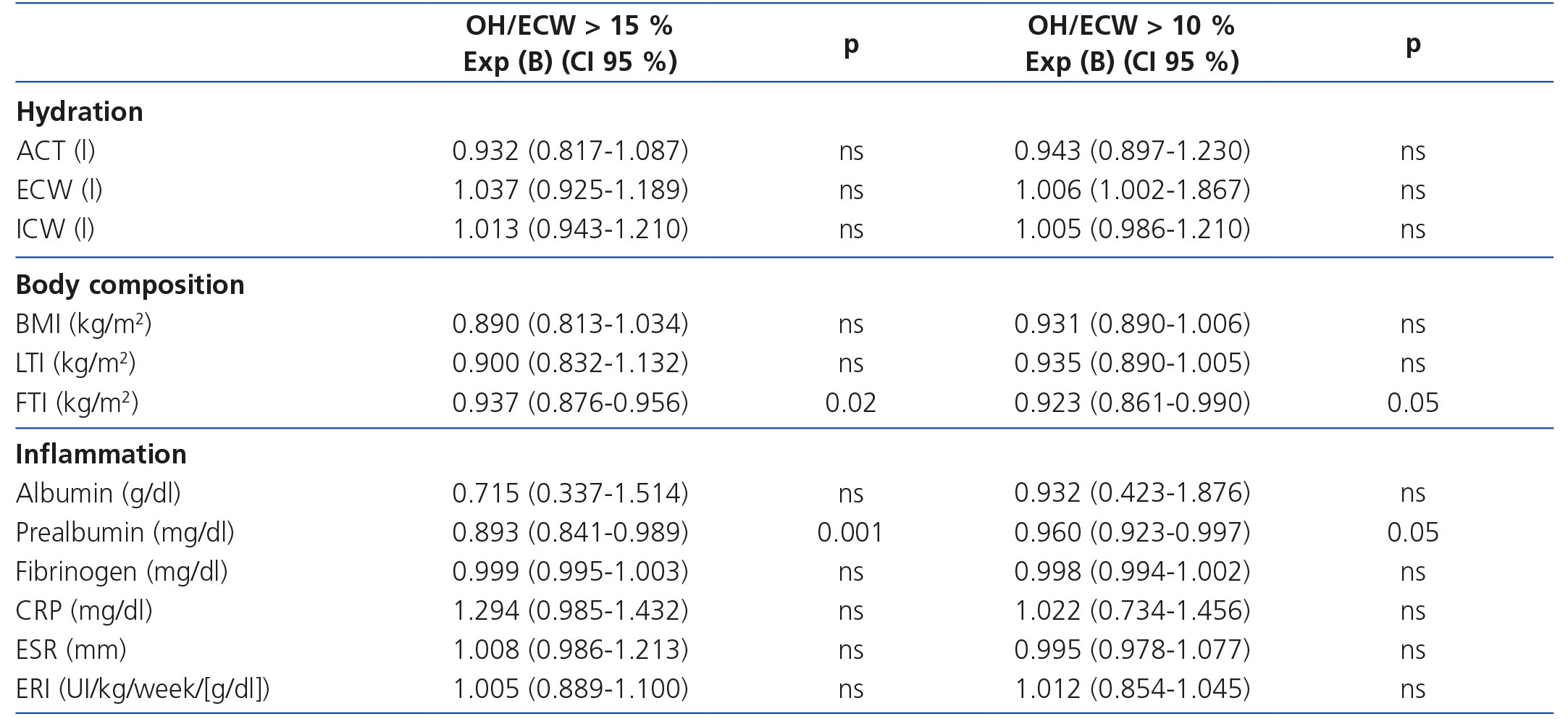Click the ECW (l) row label

59,190
